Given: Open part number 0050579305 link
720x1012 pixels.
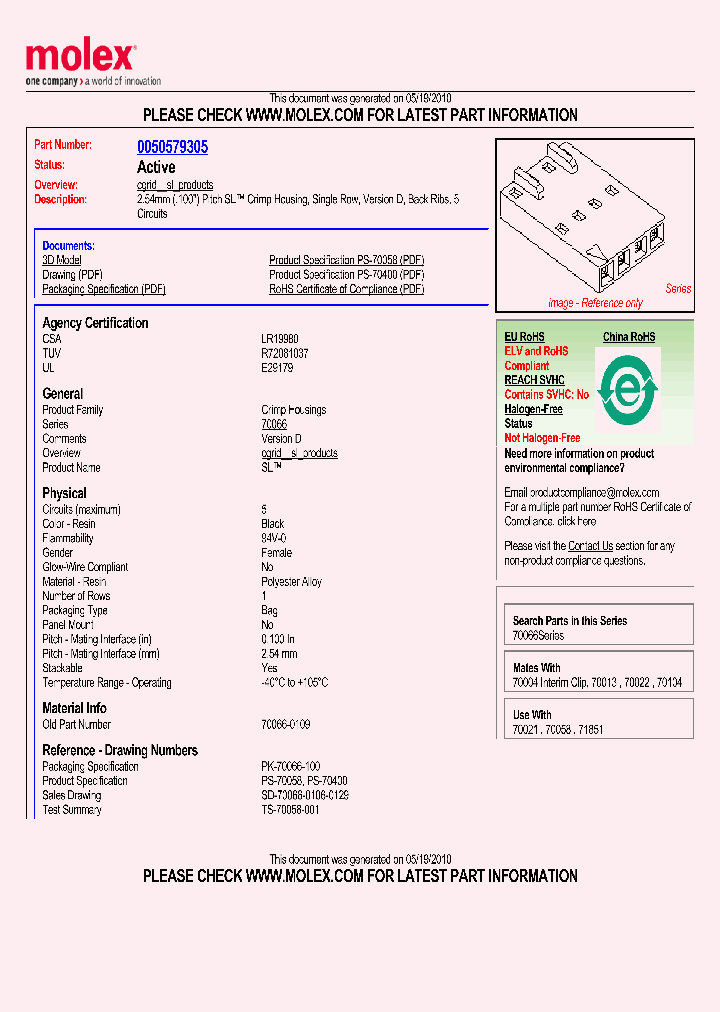Looking at the screenshot, I should point(172,147).
